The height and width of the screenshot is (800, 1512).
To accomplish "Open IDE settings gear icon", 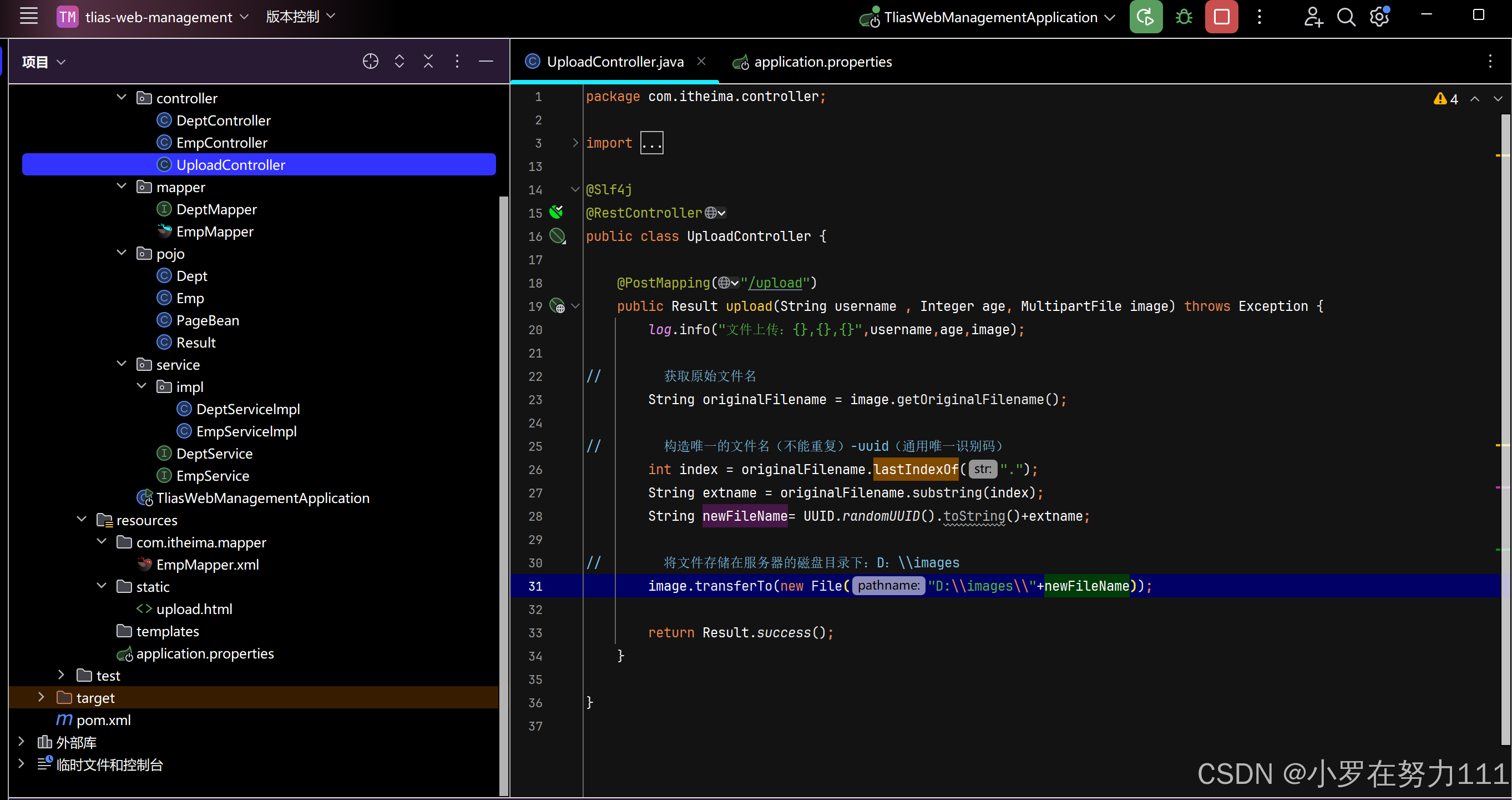I will [1379, 17].
